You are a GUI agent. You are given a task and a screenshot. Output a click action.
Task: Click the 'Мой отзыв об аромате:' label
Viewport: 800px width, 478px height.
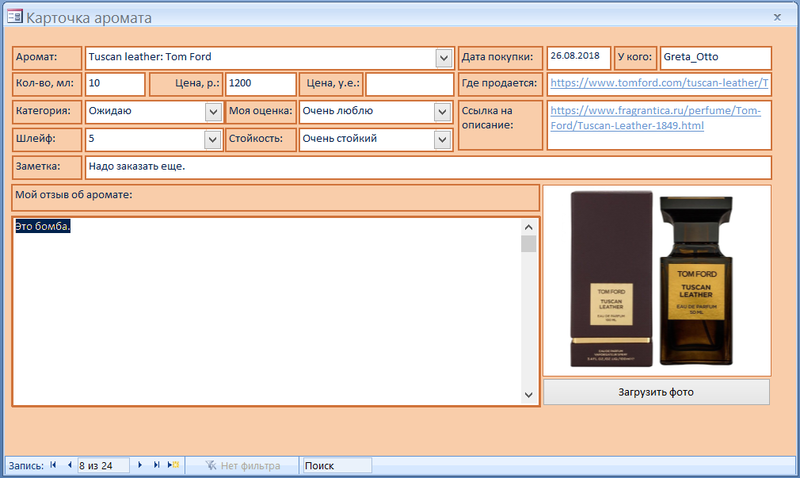tap(276, 198)
